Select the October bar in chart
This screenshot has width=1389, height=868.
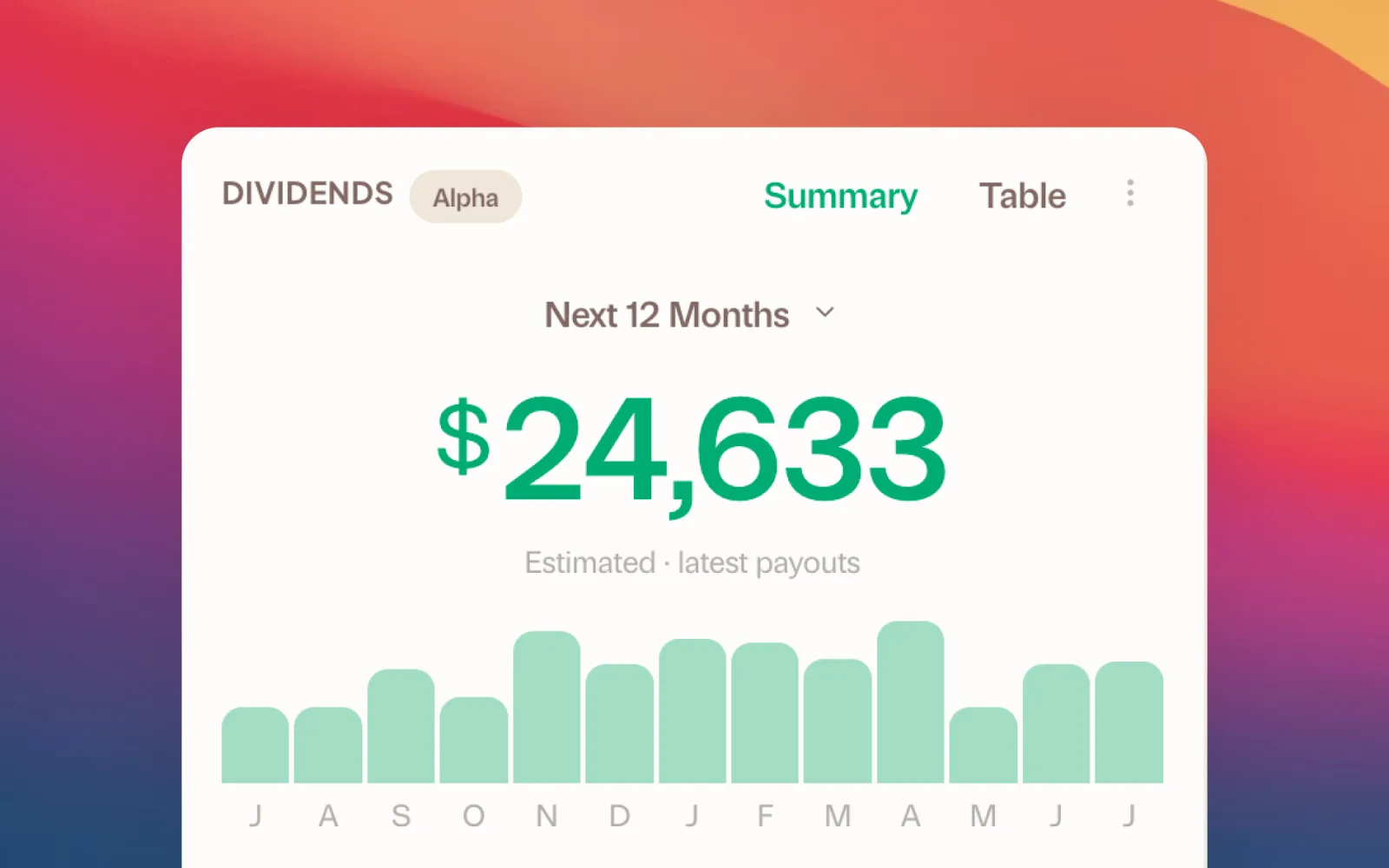pyautogui.click(x=474, y=740)
